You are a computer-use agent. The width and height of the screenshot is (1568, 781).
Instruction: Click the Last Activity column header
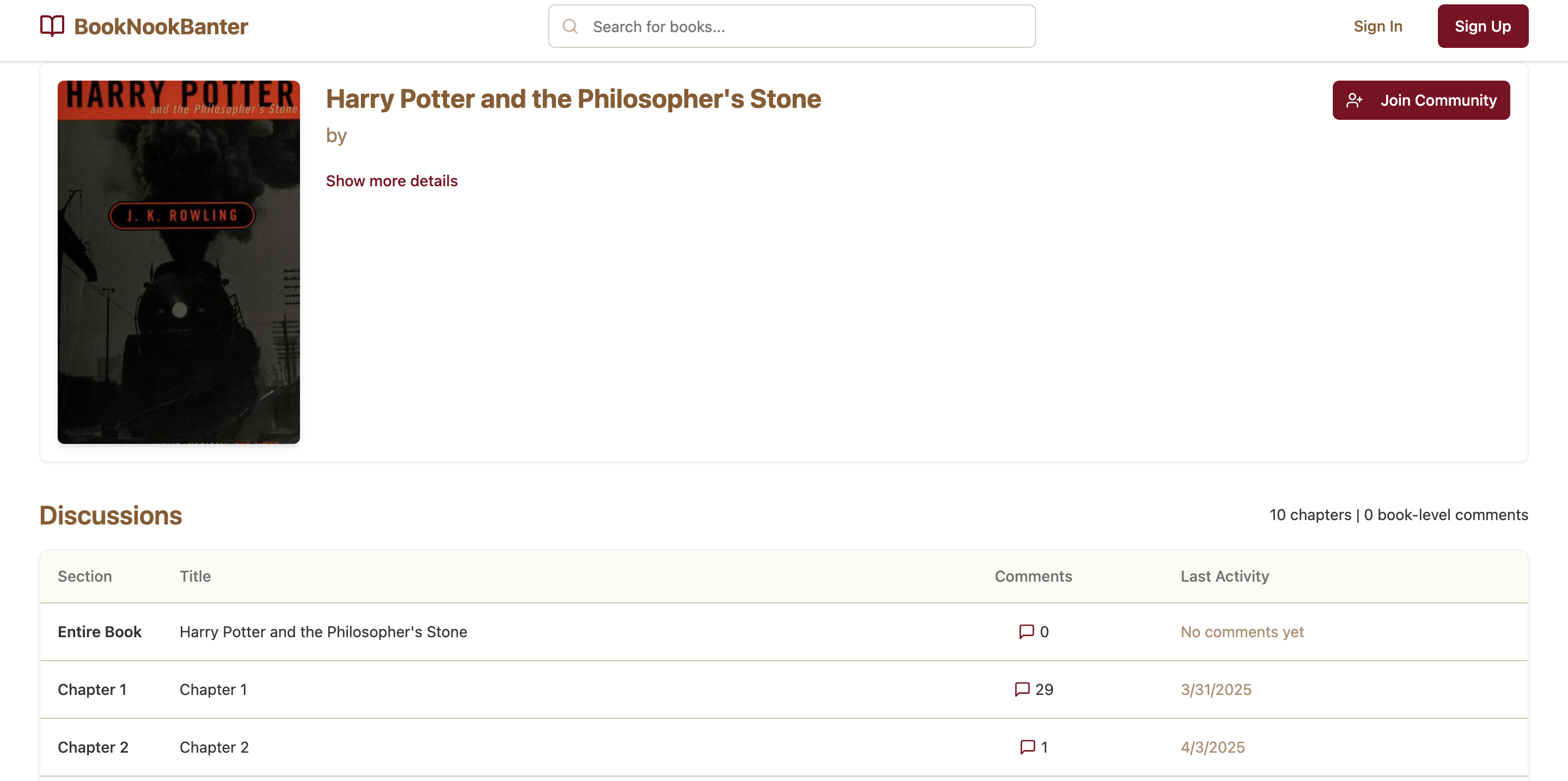(1224, 576)
